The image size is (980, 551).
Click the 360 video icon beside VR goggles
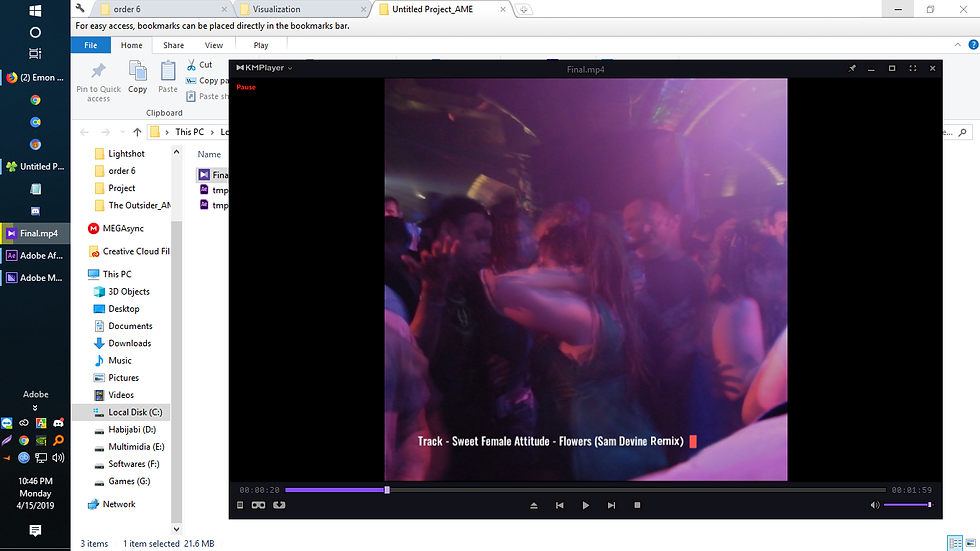[279, 505]
